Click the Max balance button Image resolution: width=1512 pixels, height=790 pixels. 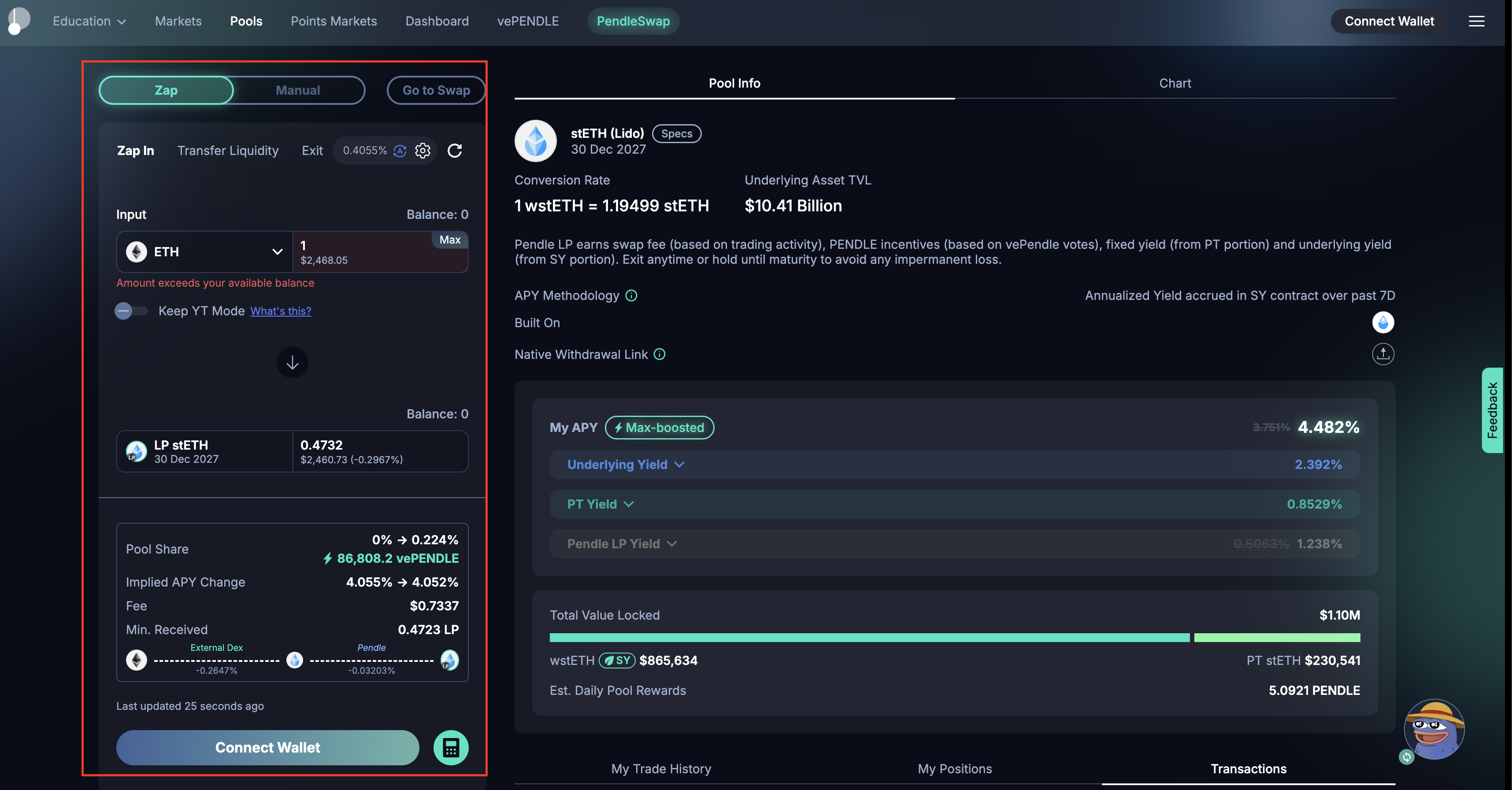(x=450, y=239)
